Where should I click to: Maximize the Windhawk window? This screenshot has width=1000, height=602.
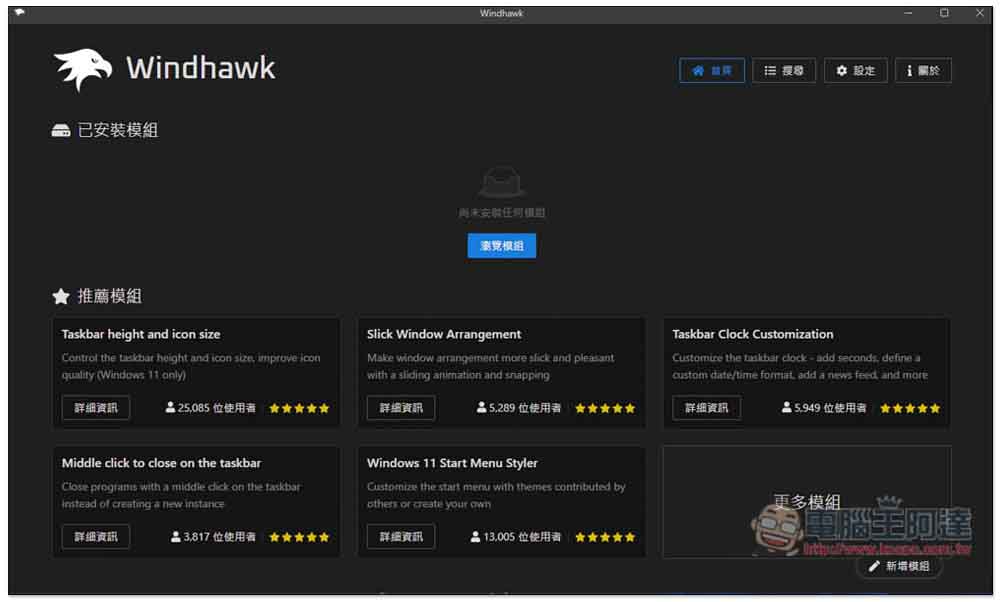coord(944,13)
